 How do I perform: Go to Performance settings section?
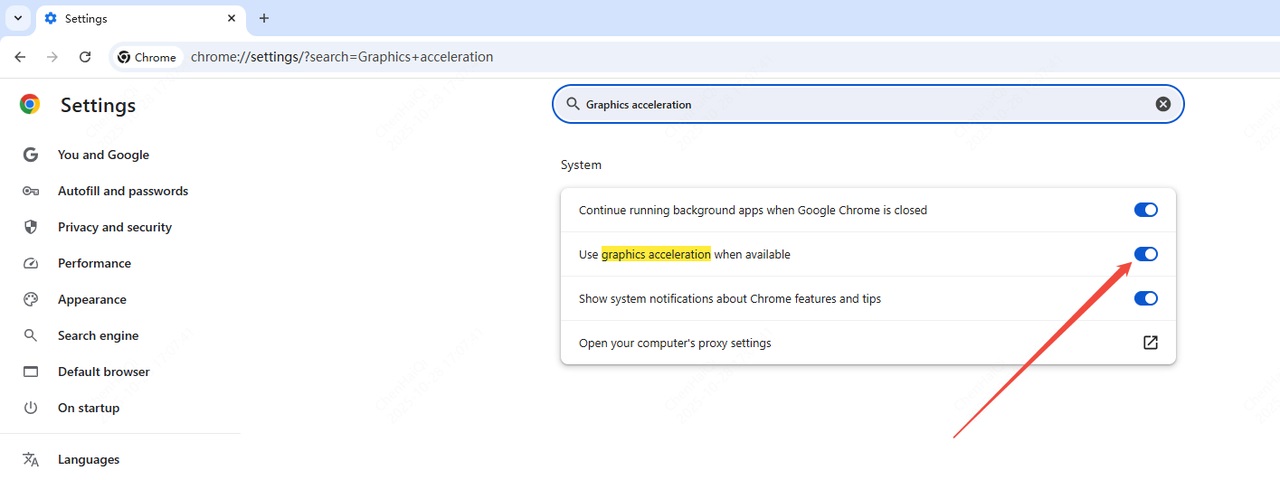click(x=94, y=263)
